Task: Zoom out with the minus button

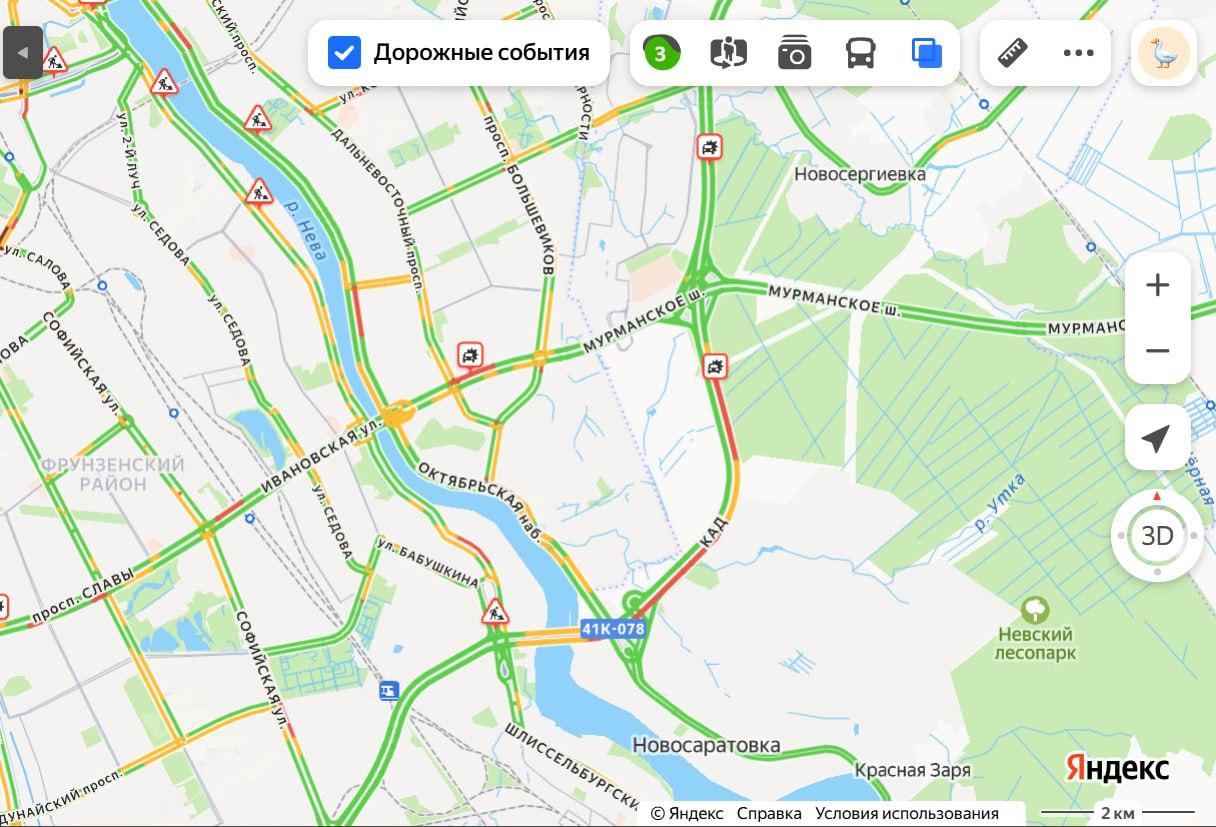Action: 1157,350
